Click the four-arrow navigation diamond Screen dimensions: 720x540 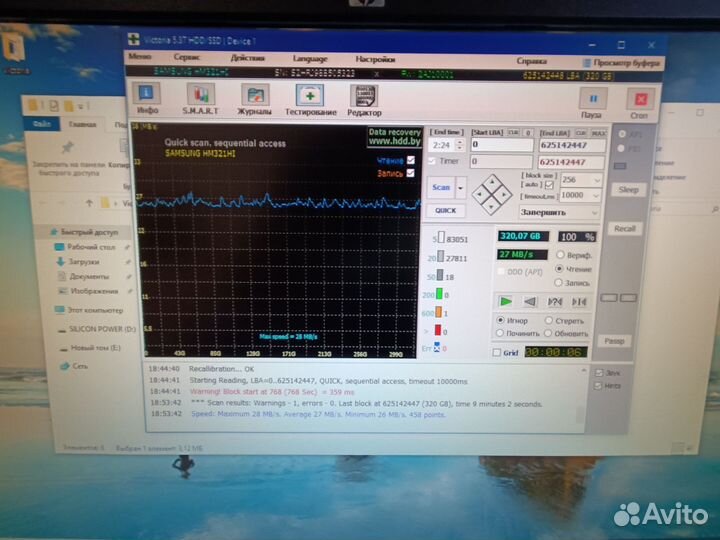pyautogui.click(x=492, y=194)
